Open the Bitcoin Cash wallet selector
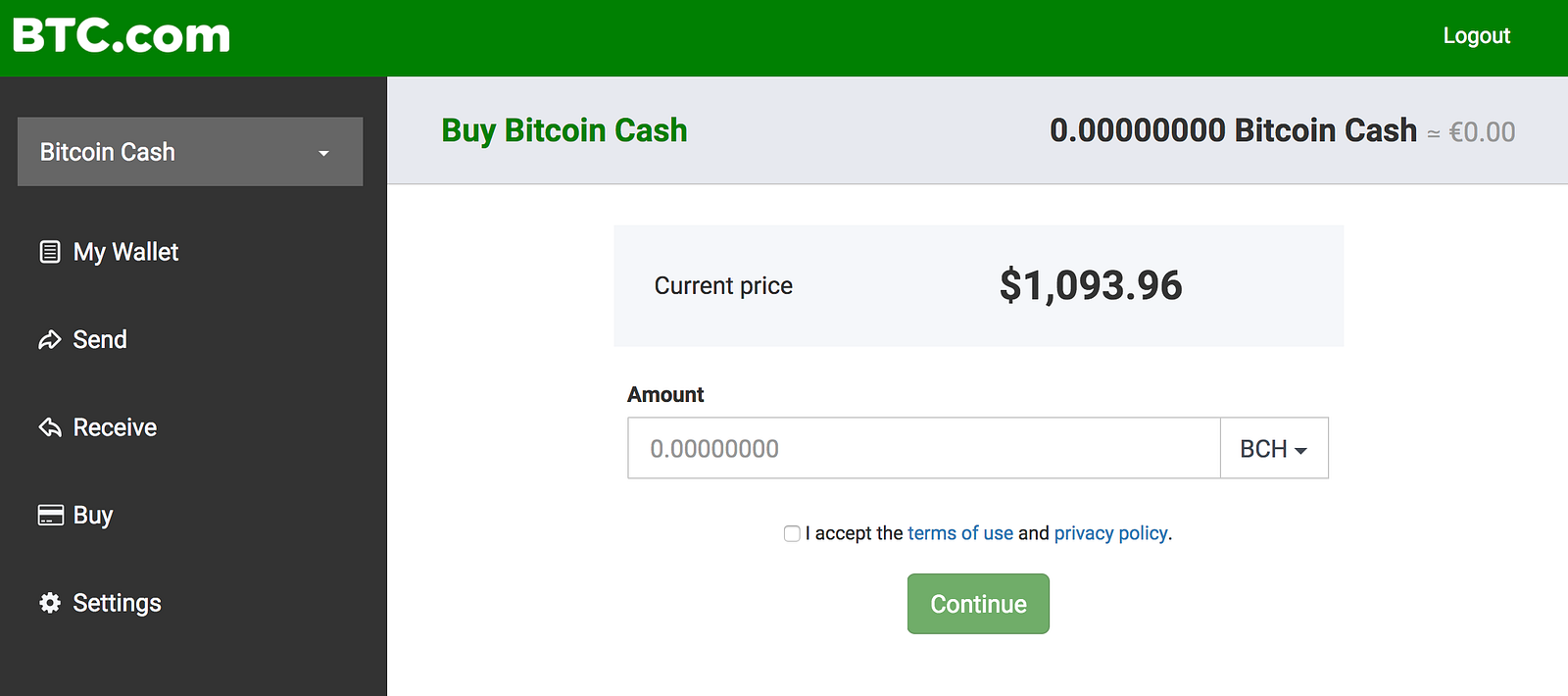1568x696 pixels. [190, 152]
